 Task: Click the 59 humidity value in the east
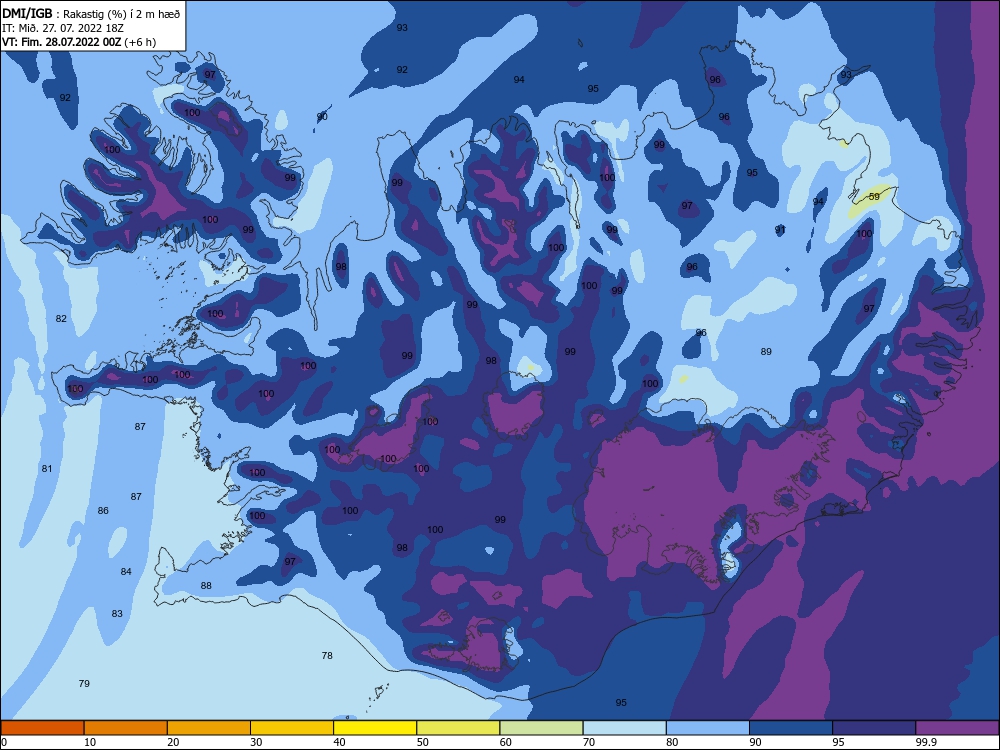click(874, 196)
